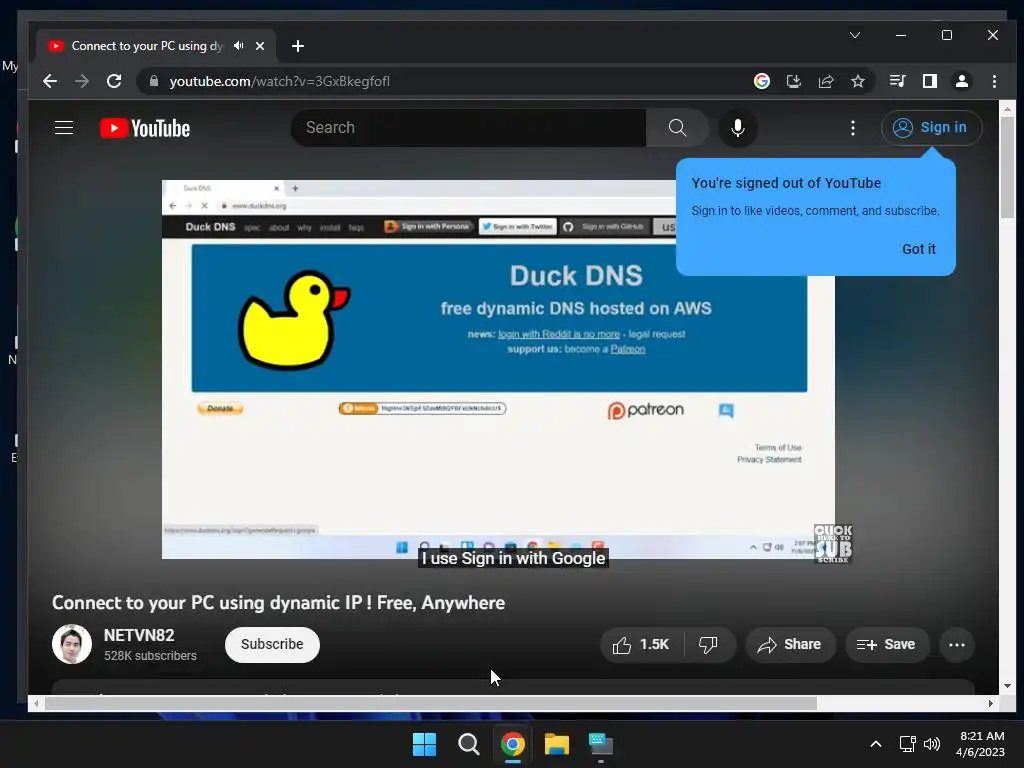The height and width of the screenshot is (768, 1024).
Task: Open the tab search chevron dropdown
Action: [x=855, y=35]
